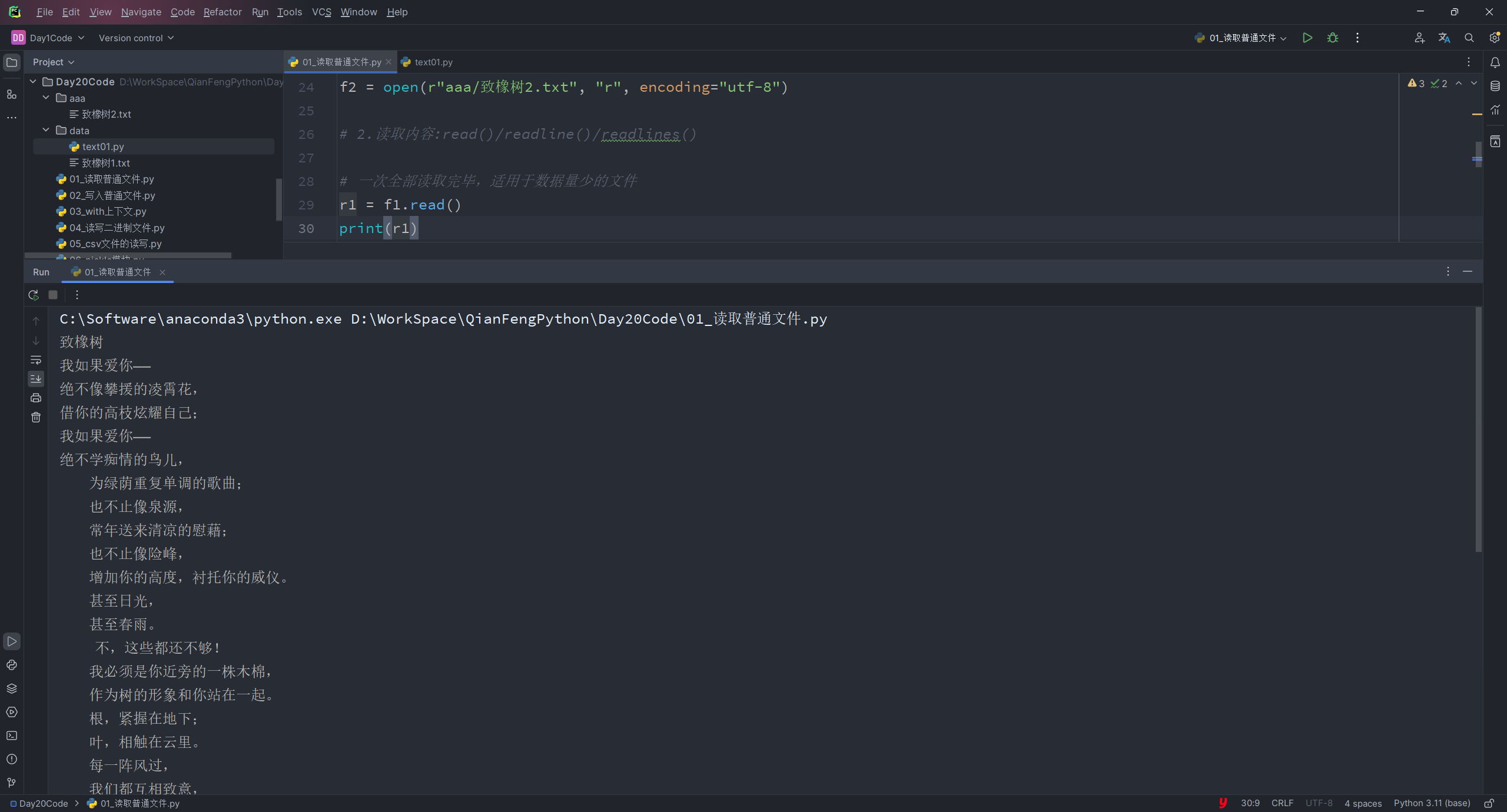The height and width of the screenshot is (812, 1507).
Task: Open Search Everywhere magnifier
Action: [x=1469, y=38]
